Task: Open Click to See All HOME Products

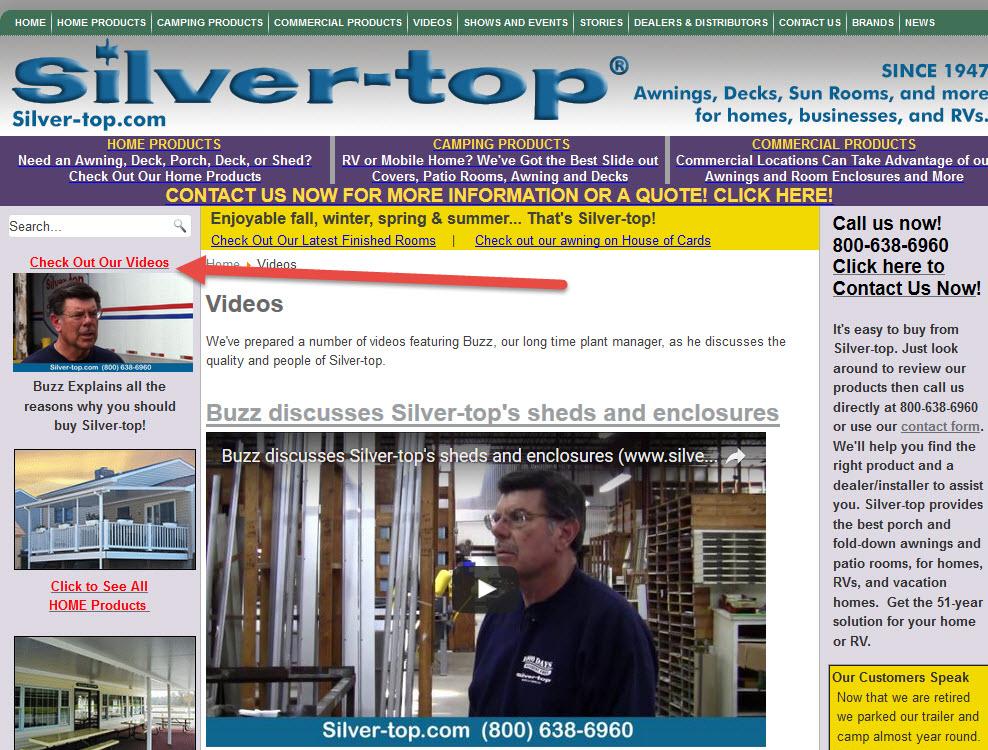Action: coord(99,596)
